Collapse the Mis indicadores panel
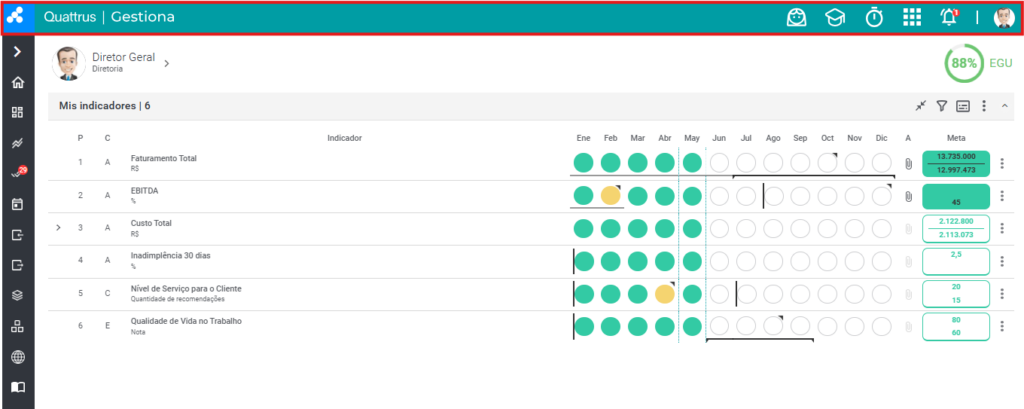The height and width of the screenshot is (409, 1024). point(1004,106)
